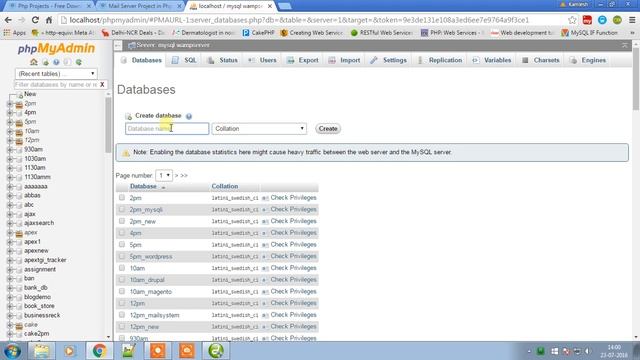Open the phpMyAdmin home icon

(x=34, y=62)
